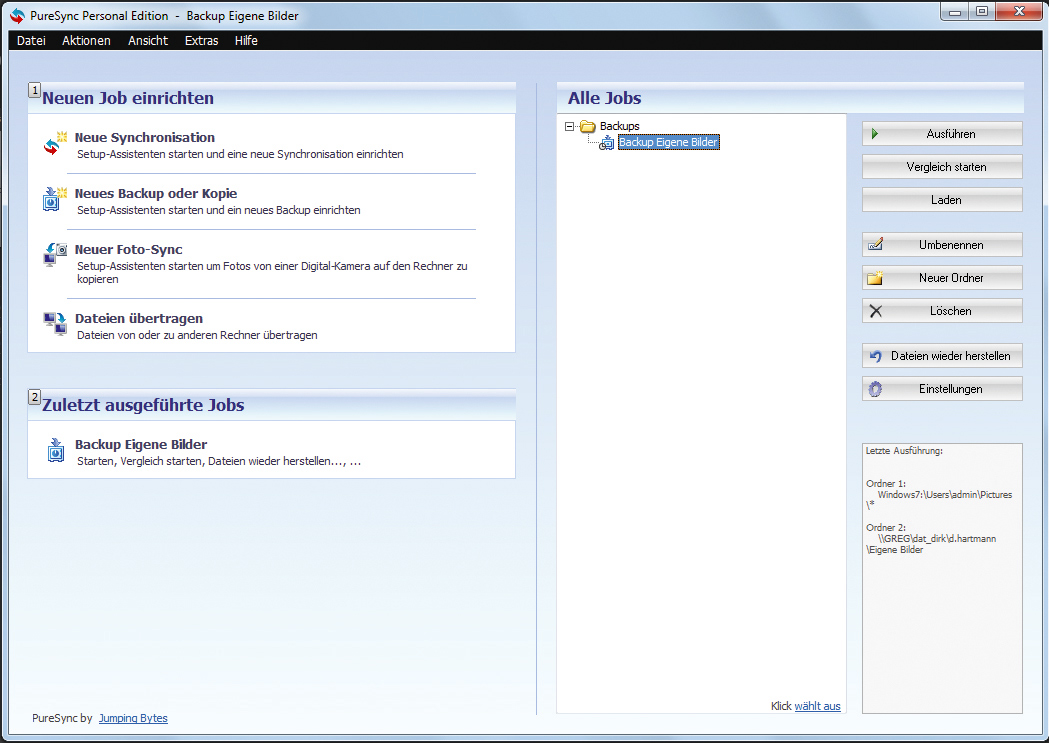Click the Laden button
The height and width of the screenshot is (743, 1049).
(942, 199)
